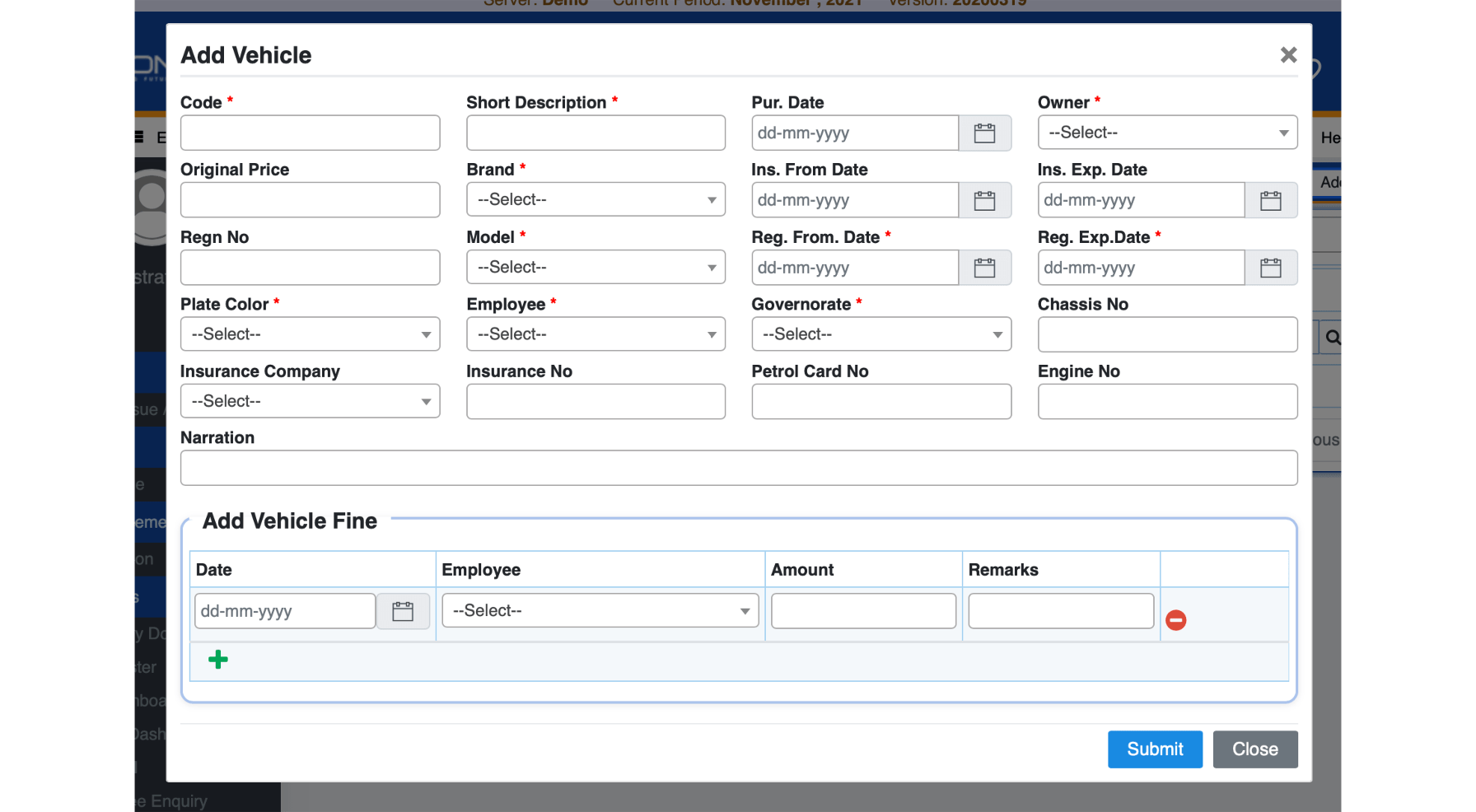Click the Add Vehicle Fine heading
1476x812 pixels.
[290, 521]
